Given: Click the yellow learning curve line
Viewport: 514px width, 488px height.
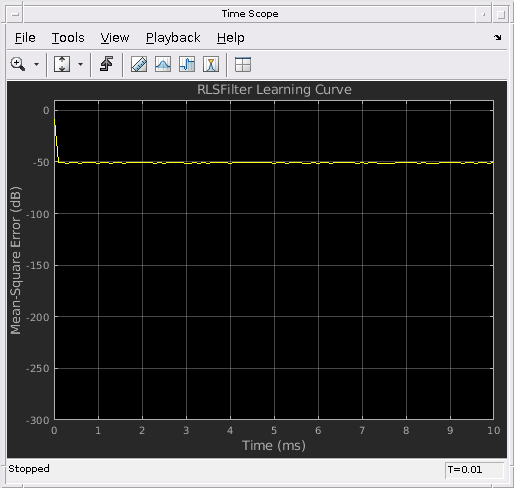Looking at the screenshot, I should [274, 163].
